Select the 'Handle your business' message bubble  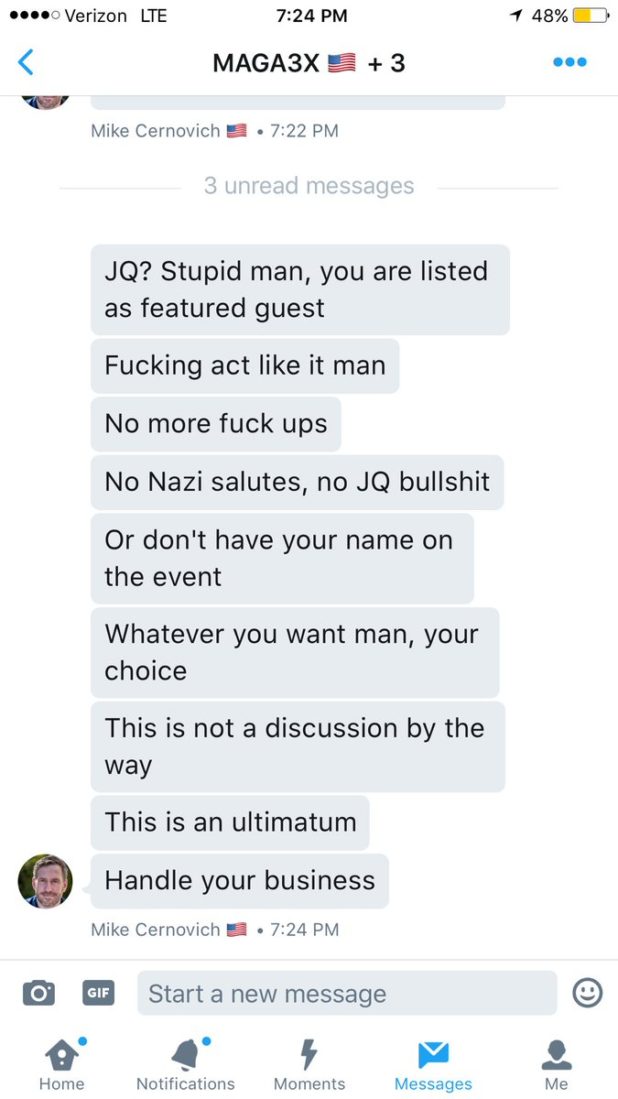click(x=240, y=880)
